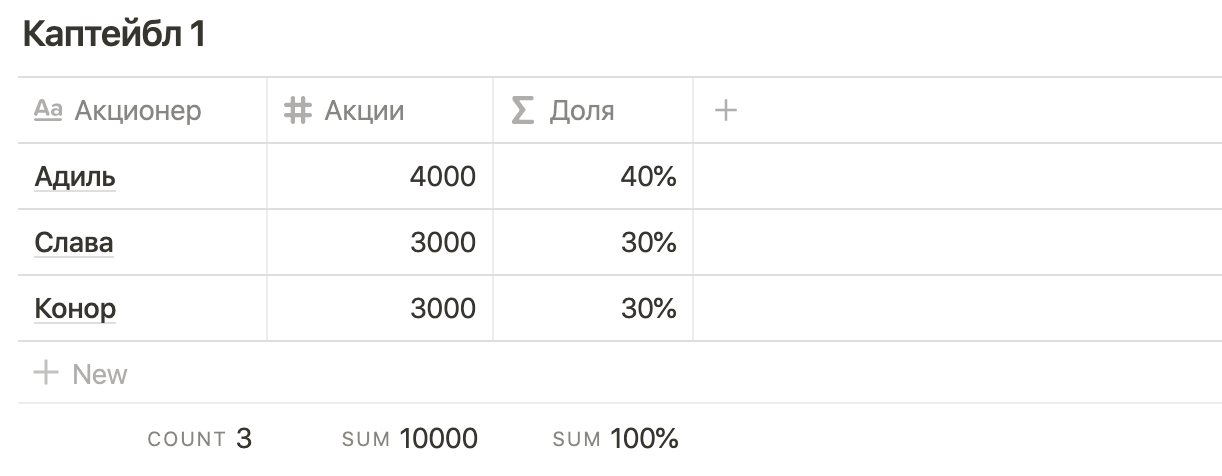Select the 3000 shares cell for Слава

tap(380, 243)
